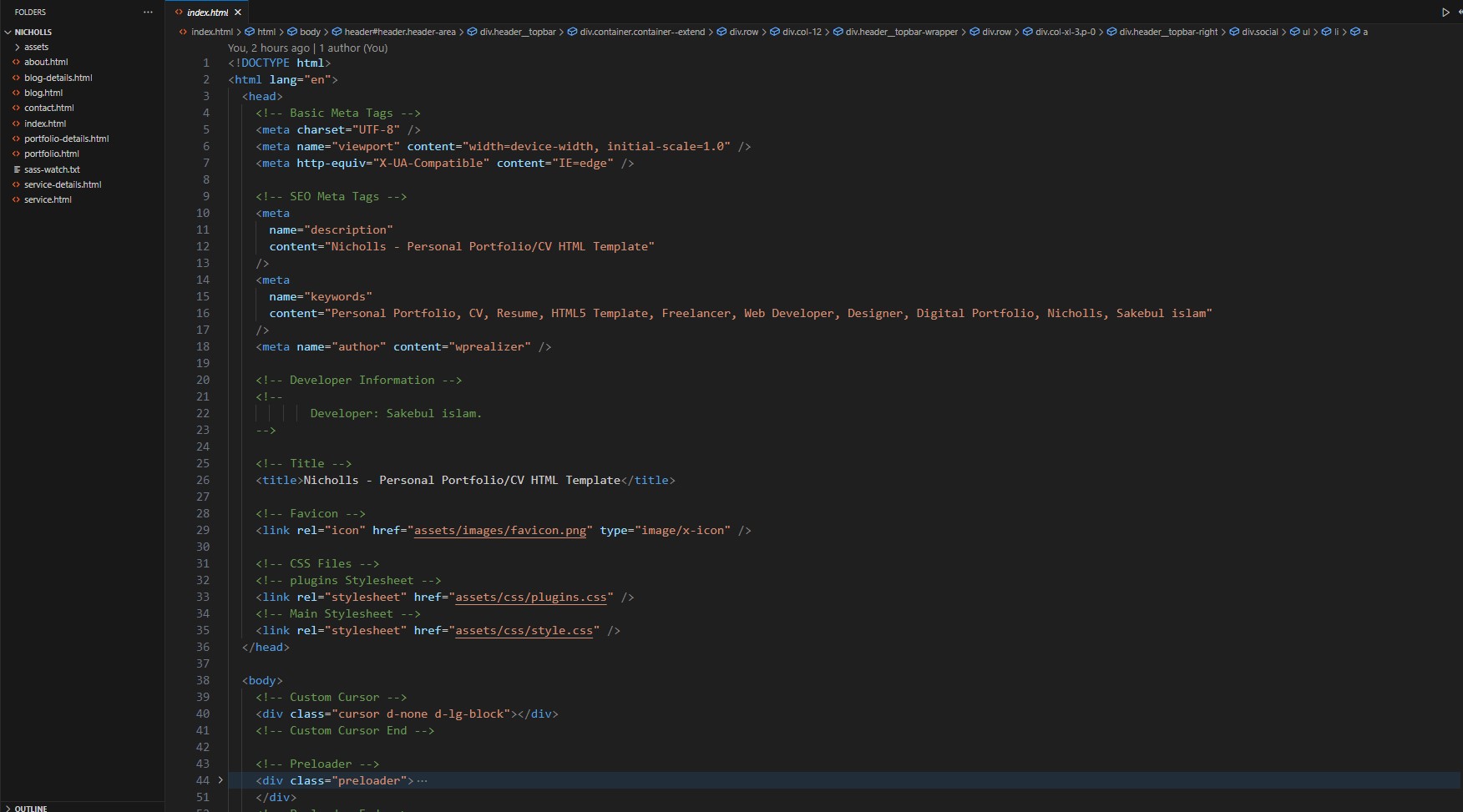Click the text file icon beside sass-watch.txt
This screenshot has width=1463, height=812.
(16, 169)
